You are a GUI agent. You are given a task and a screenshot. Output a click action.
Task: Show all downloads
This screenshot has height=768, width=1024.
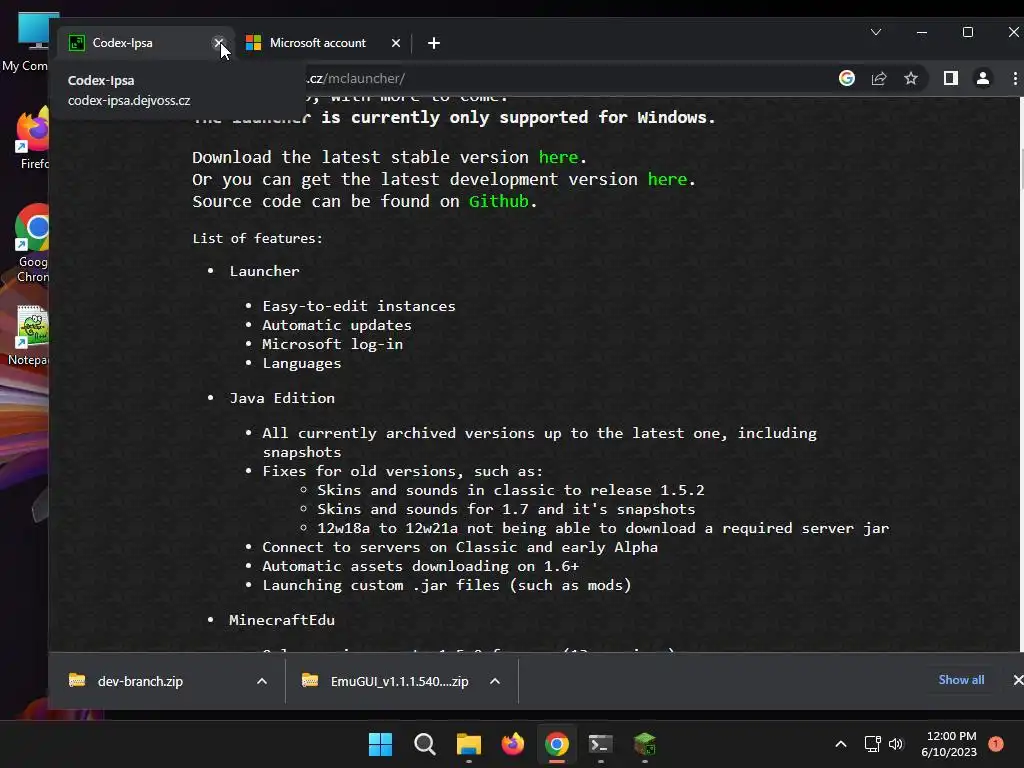tap(961, 680)
